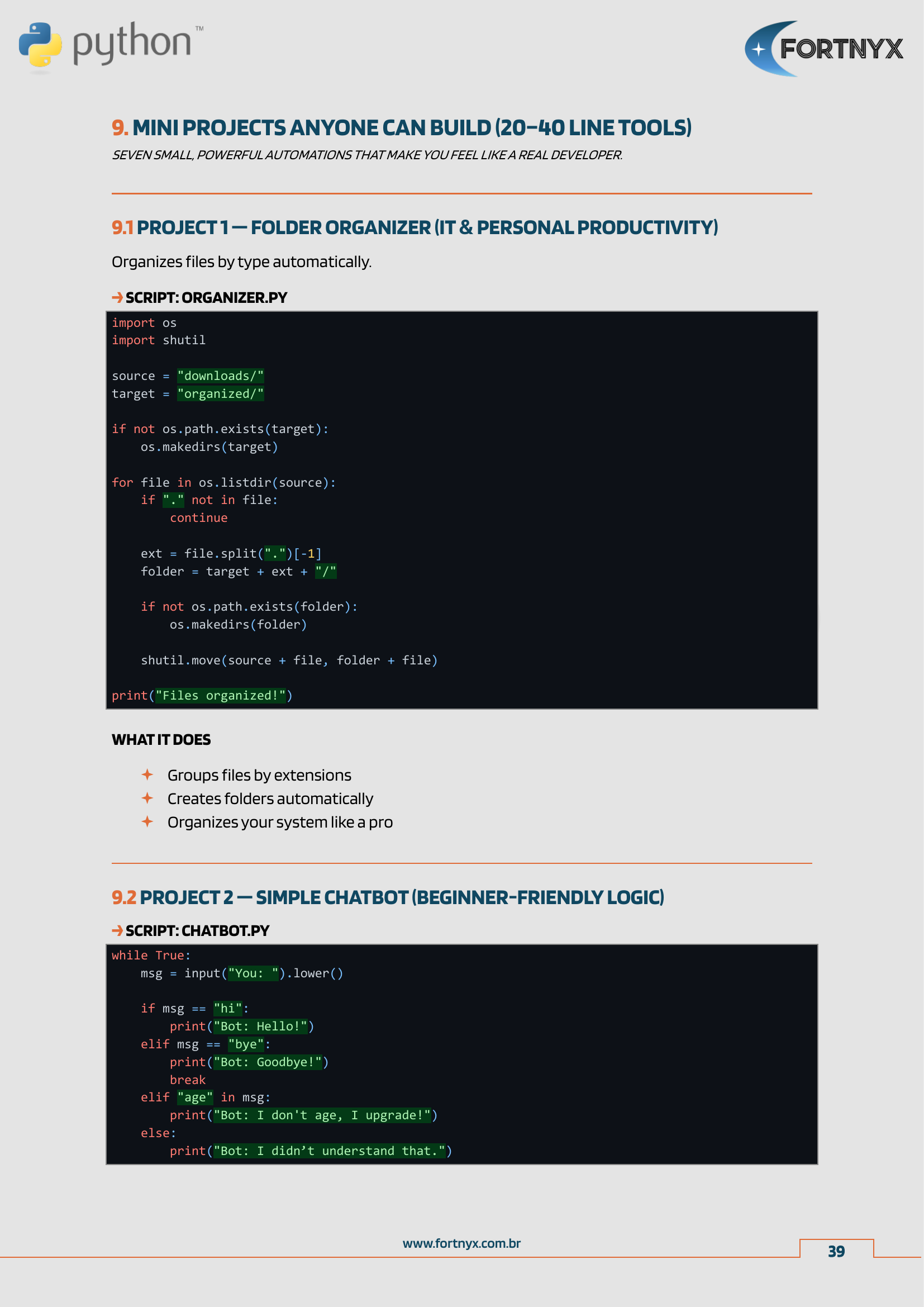Click the break keyword in the chatbot code

pos(187,1080)
